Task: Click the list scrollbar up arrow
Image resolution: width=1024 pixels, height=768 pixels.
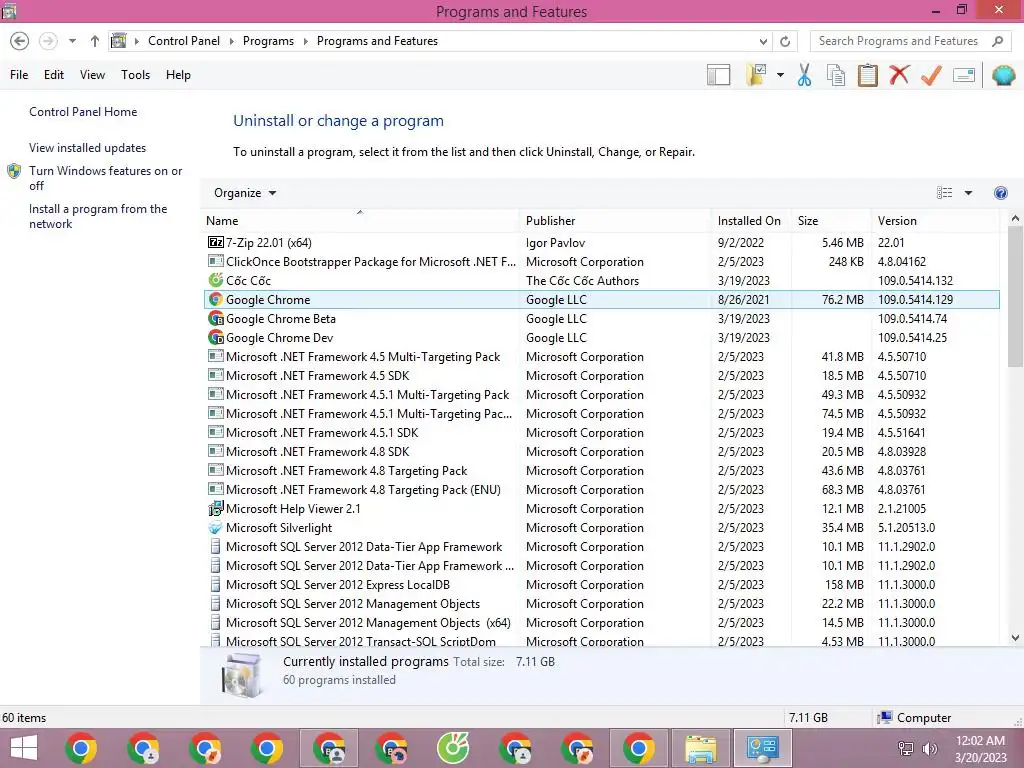Action: tap(1015, 219)
